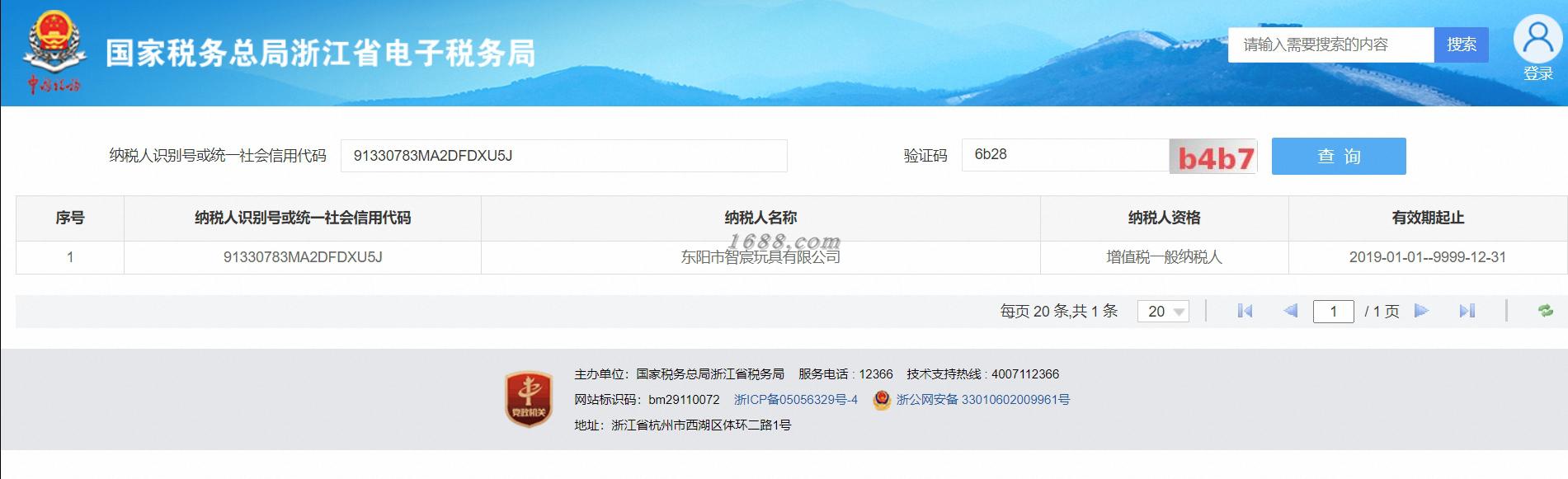Click 网站标识码: bm29110072 text
The height and width of the screenshot is (479, 1568).
[x=647, y=400]
